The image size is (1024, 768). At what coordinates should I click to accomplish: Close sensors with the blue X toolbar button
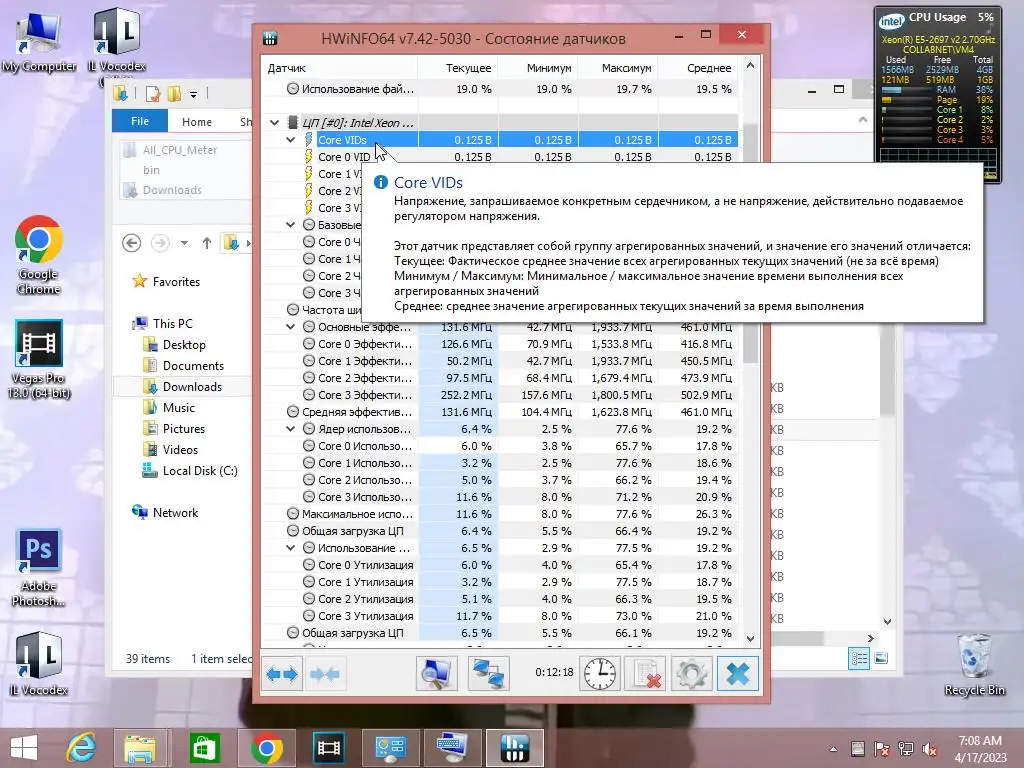pyautogui.click(x=738, y=673)
